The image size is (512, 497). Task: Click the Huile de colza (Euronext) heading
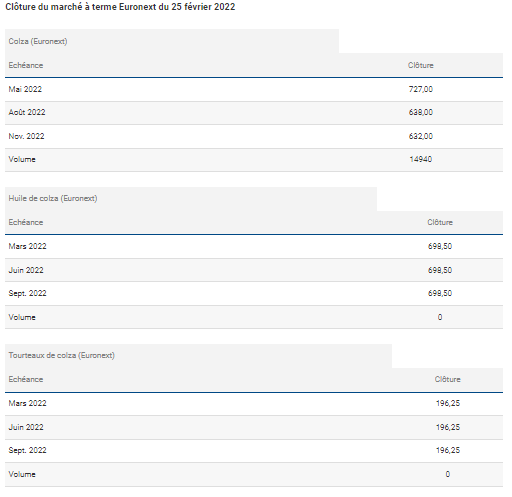tap(53, 198)
